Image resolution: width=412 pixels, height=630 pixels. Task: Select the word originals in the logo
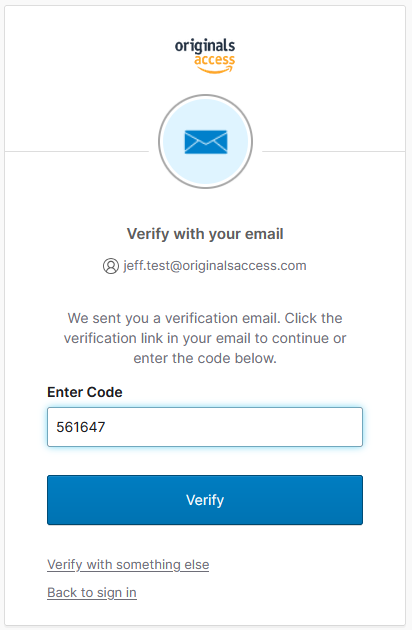pyautogui.click(x=205, y=46)
